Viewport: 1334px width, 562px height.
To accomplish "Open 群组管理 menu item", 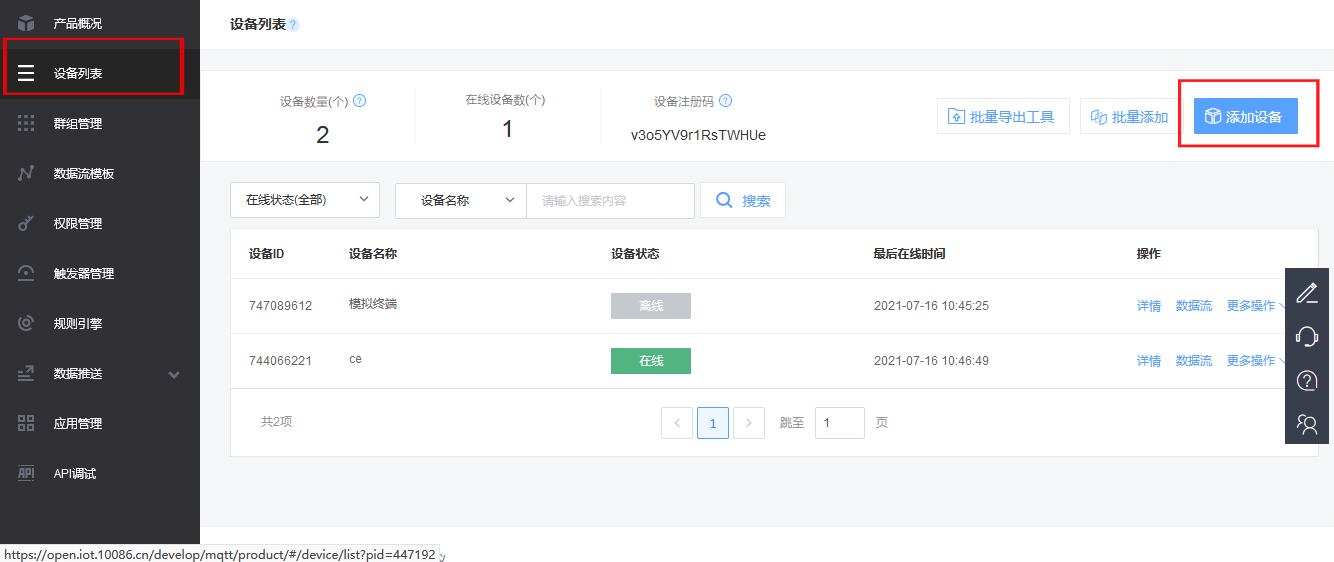I will [x=100, y=123].
